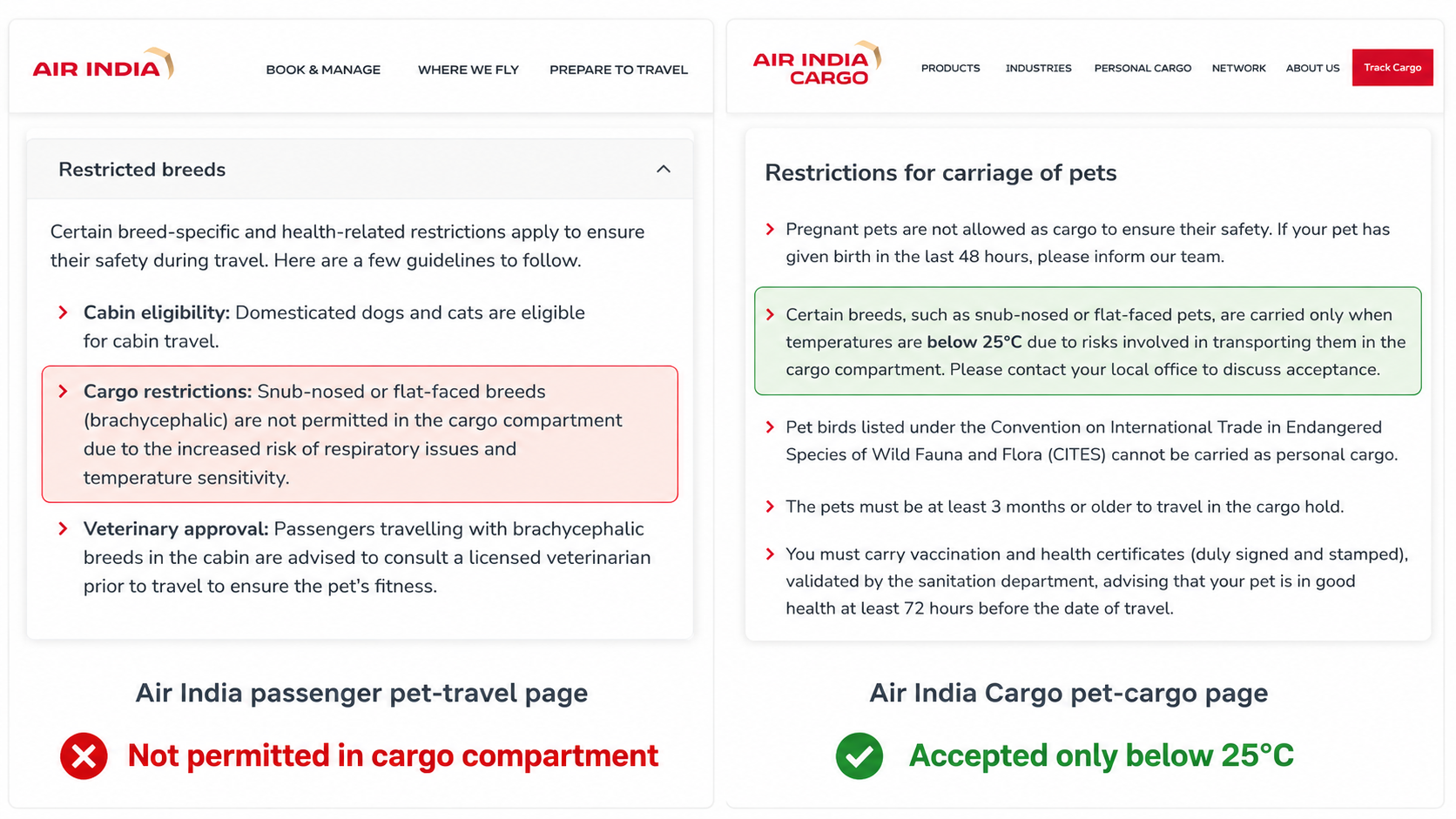The image size is (1456, 819).
Task: Select Personal Cargo in navigation
Action: click(x=1143, y=68)
